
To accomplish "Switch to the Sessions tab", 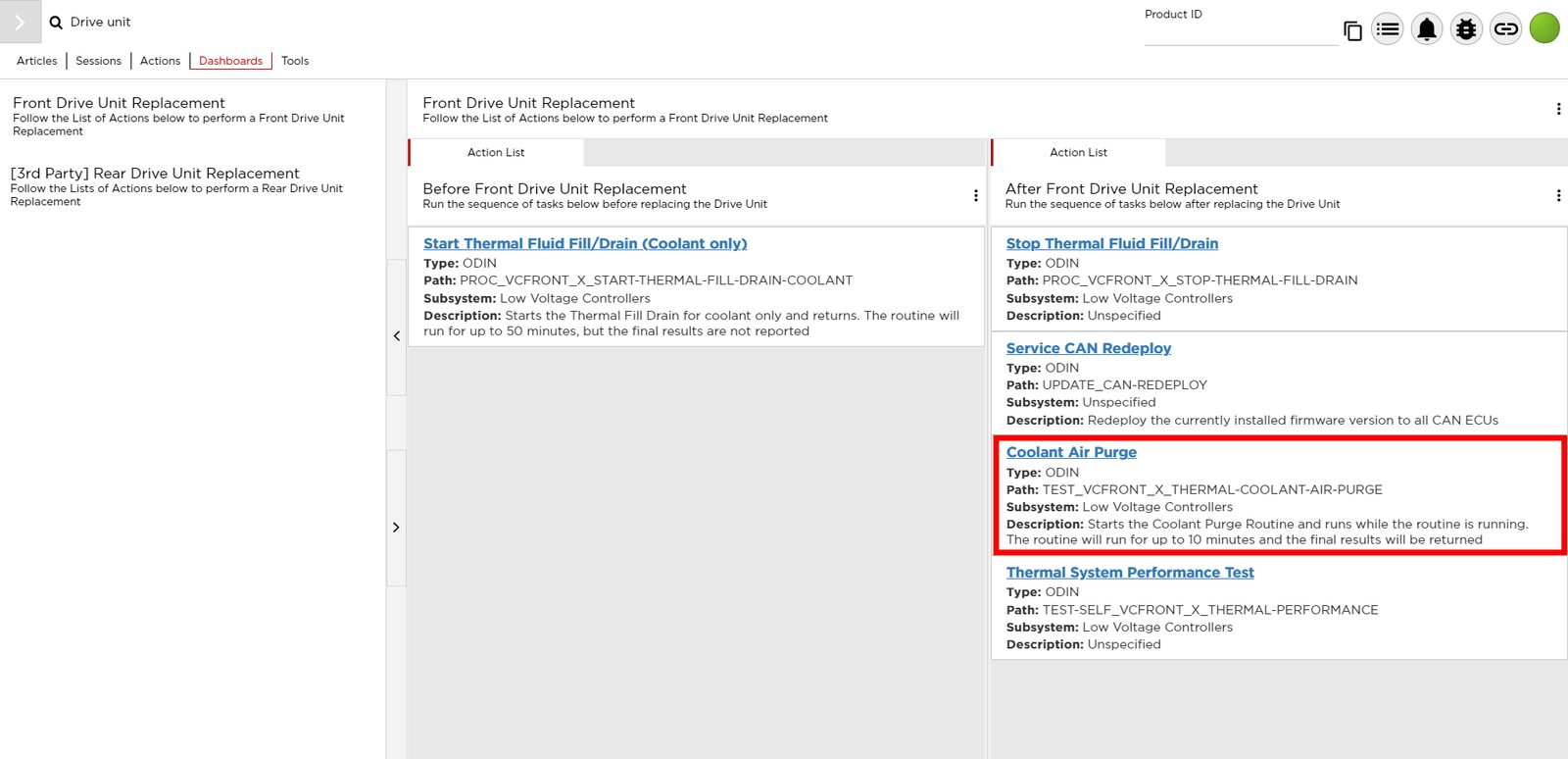I will (99, 61).
